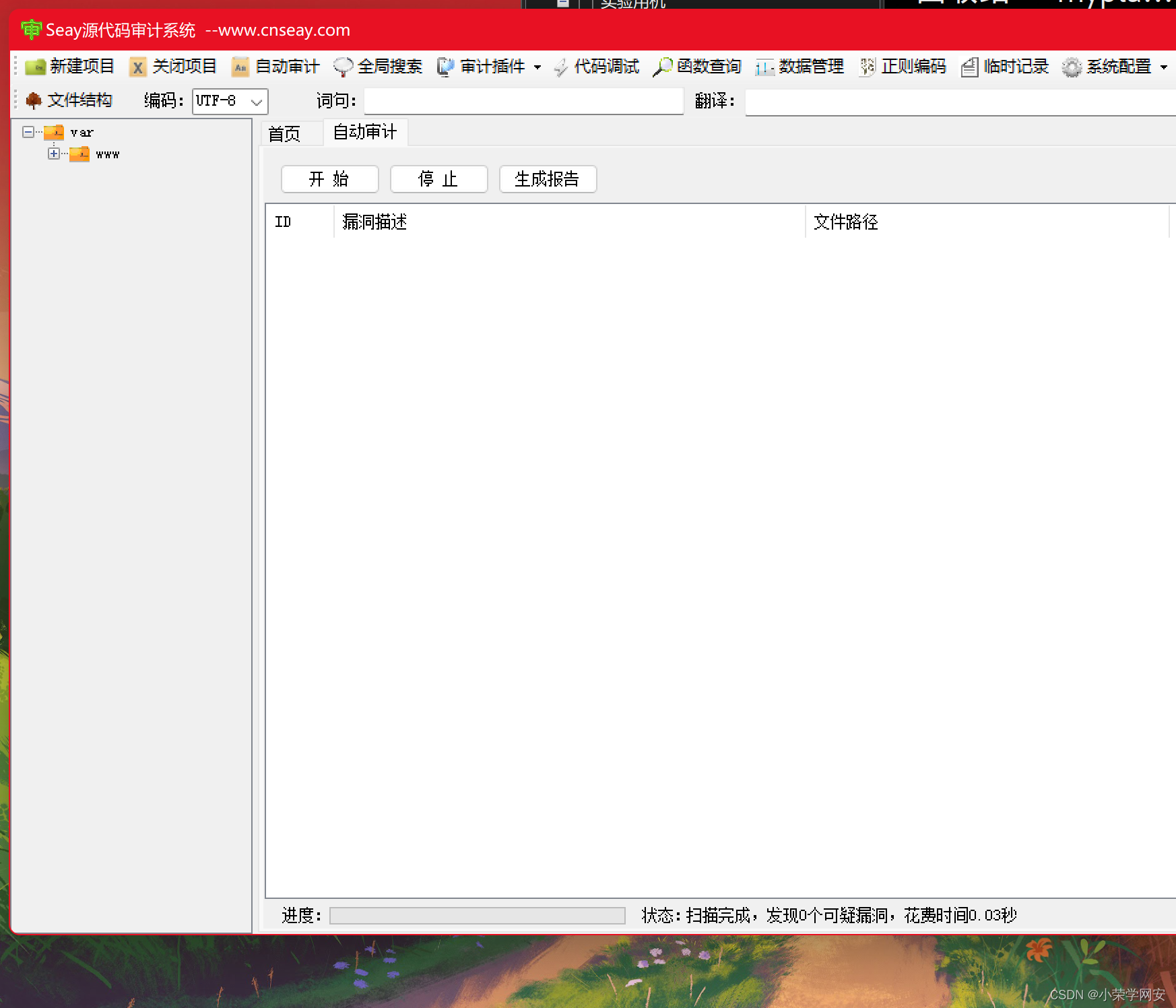This screenshot has width=1176, height=1008.
Task: Click the 漏洞描述 column header
Action: pyautogui.click(x=570, y=222)
